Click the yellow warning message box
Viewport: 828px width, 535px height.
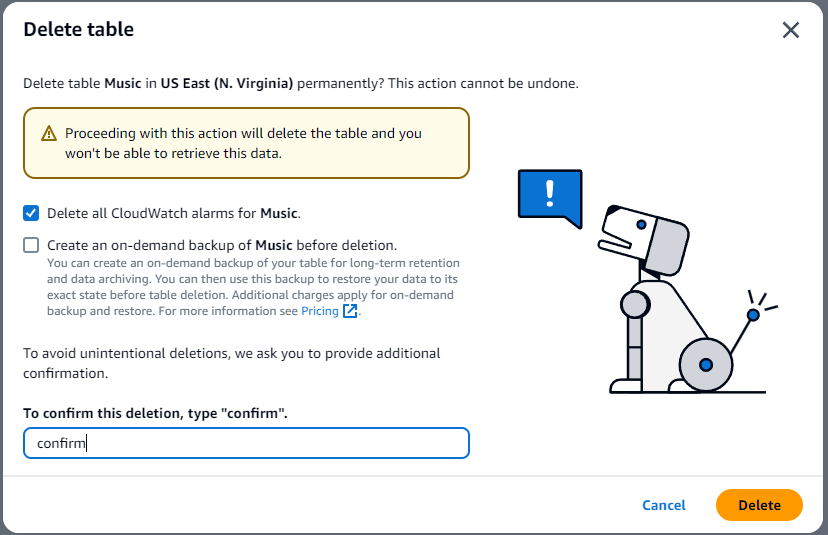[246, 143]
